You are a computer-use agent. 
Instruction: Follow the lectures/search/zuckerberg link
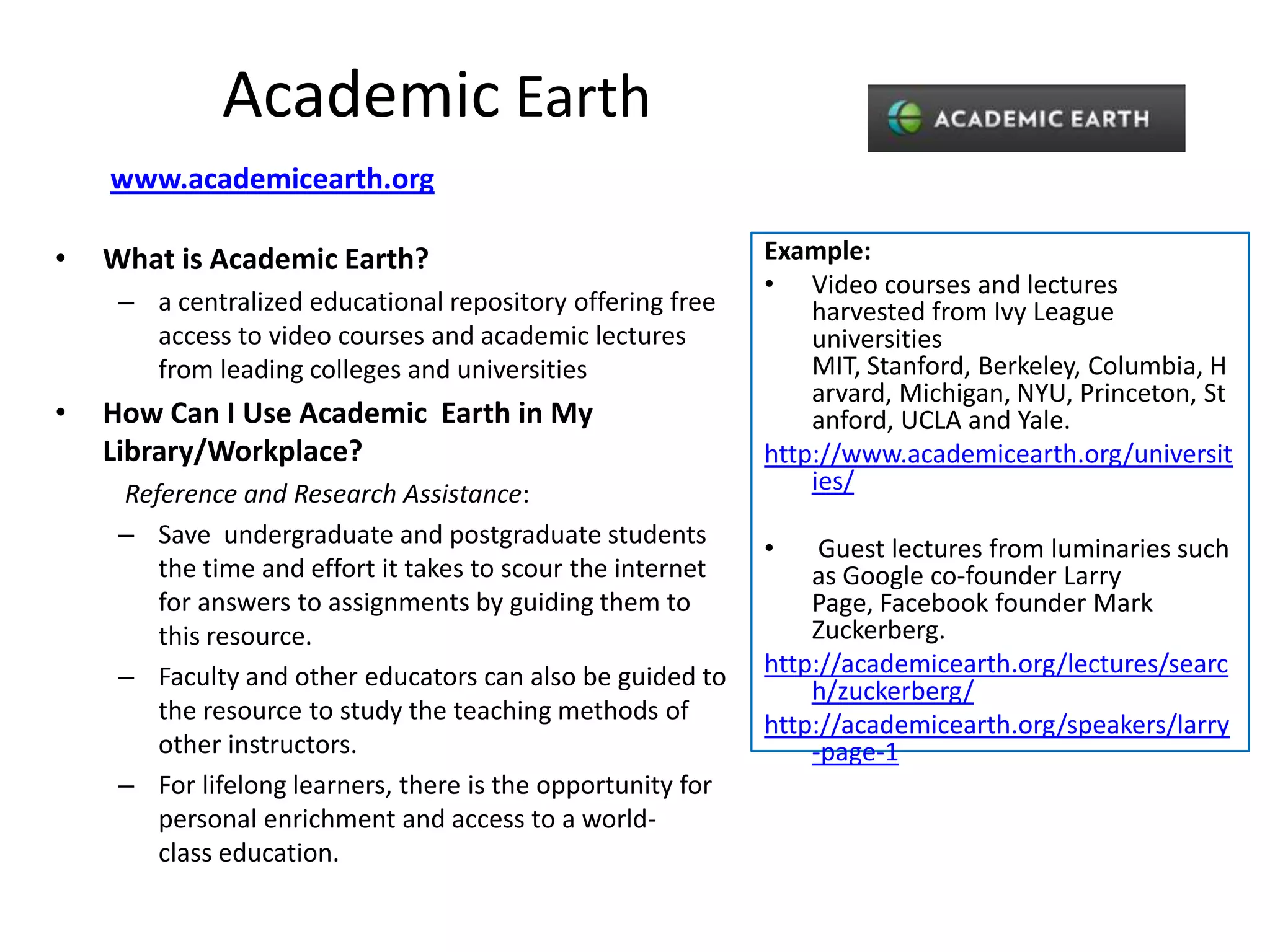click(x=996, y=677)
